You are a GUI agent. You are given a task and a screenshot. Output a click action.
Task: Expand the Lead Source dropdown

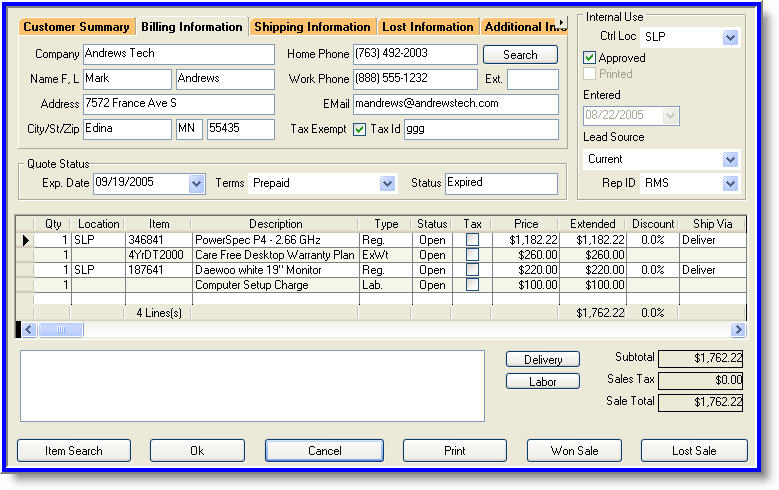(x=730, y=159)
